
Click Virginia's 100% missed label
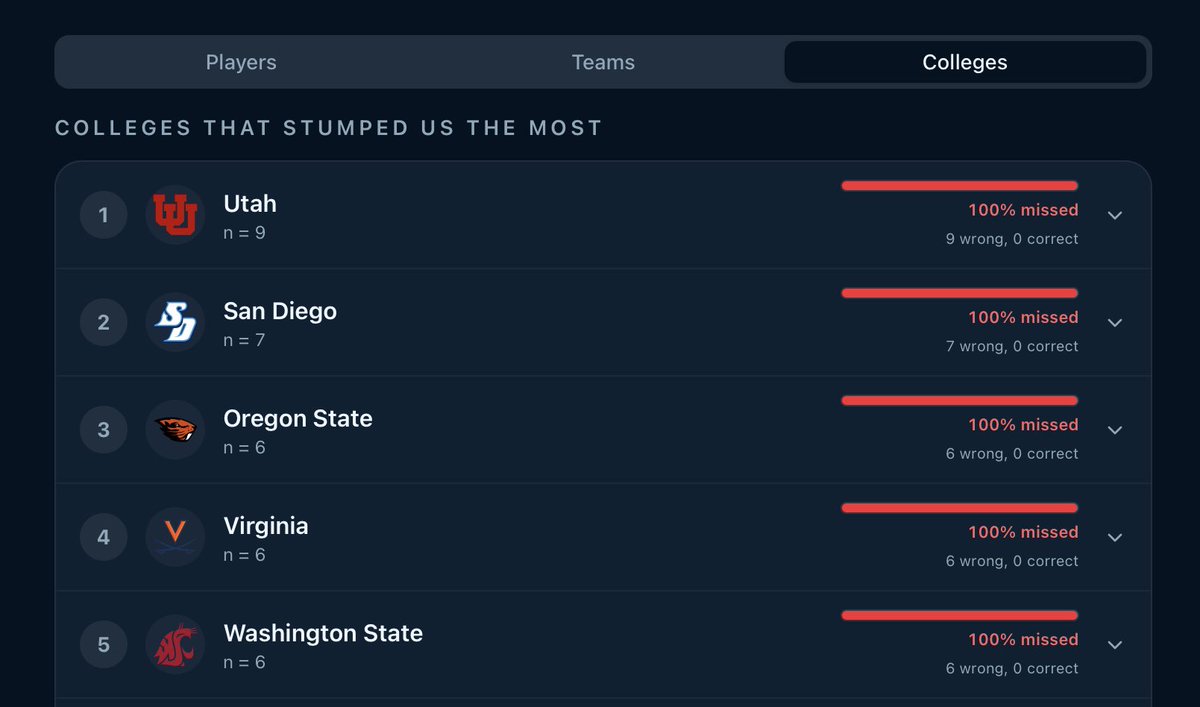click(1023, 532)
